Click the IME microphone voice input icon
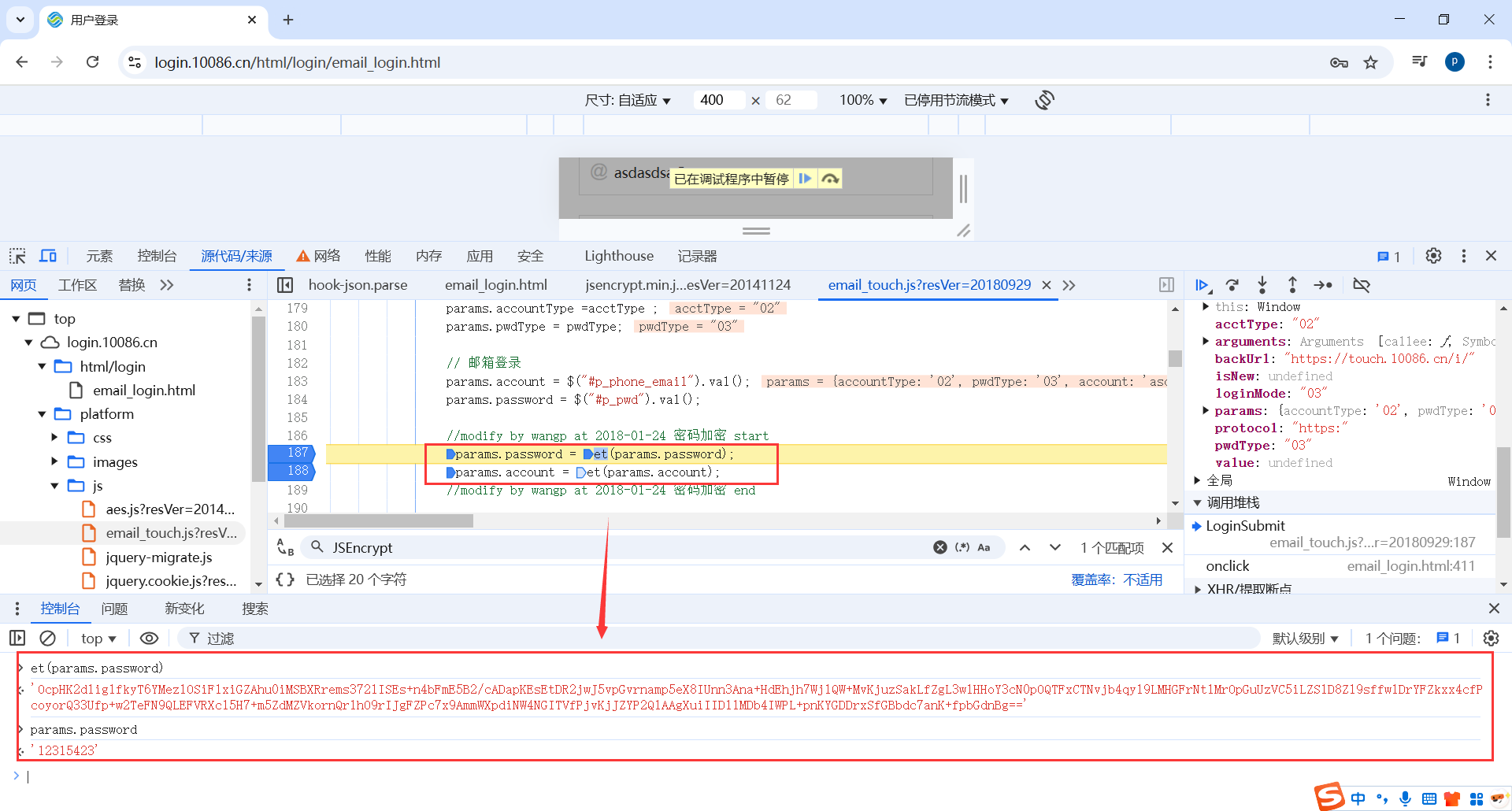The image size is (1512, 811). (x=1406, y=798)
